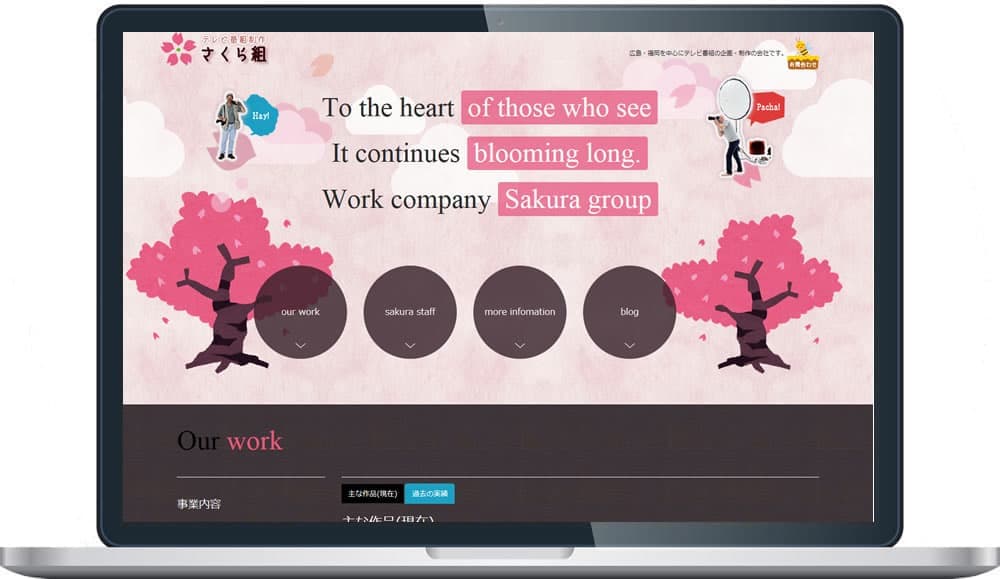Image resolution: width=1000 pixels, height=579 pixels.
Task: Switch to the 主な作品(現在) tab
Action: pyautogui.click(x=372, y=494)
